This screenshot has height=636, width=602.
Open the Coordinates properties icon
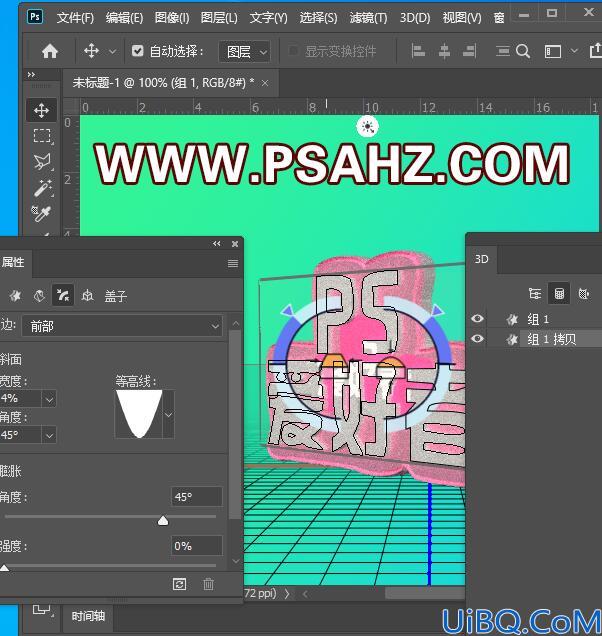point(87,296)
